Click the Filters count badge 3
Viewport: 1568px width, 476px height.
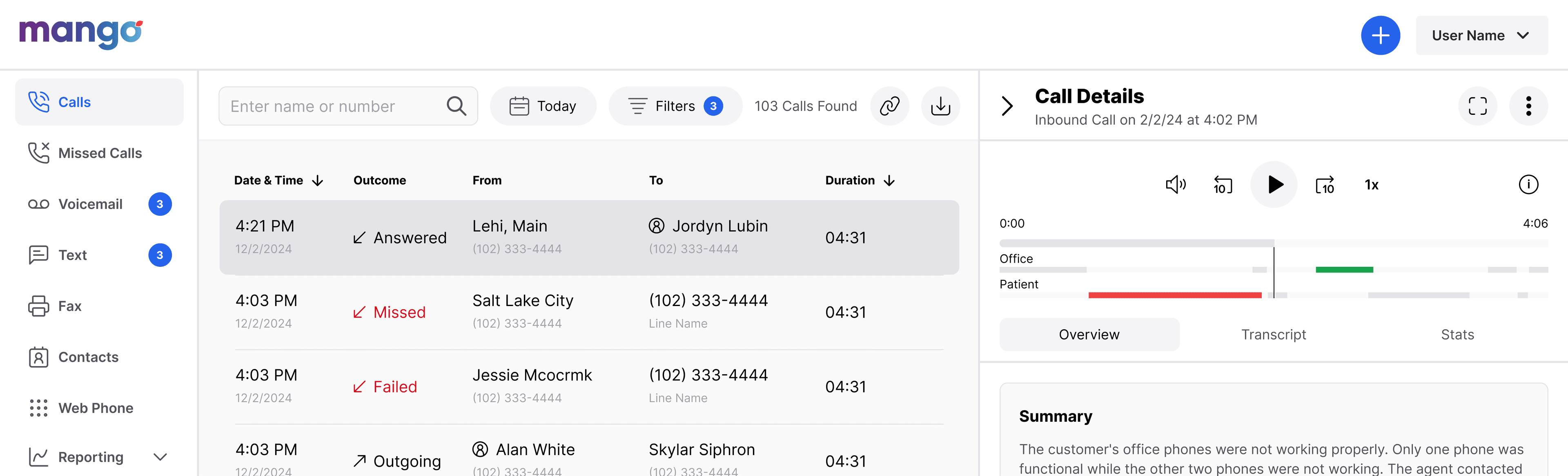pyautogui.click(x=713, y=106)
